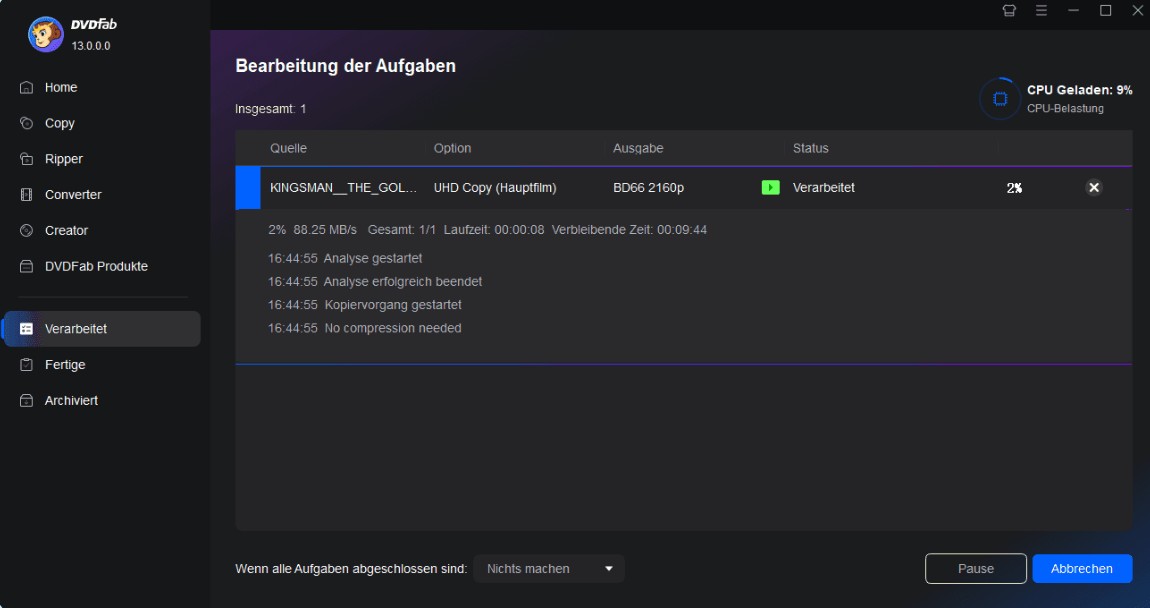Click the Fertige clipboard icon
The width and height of the screenshot is (1150, 608).
26,365
